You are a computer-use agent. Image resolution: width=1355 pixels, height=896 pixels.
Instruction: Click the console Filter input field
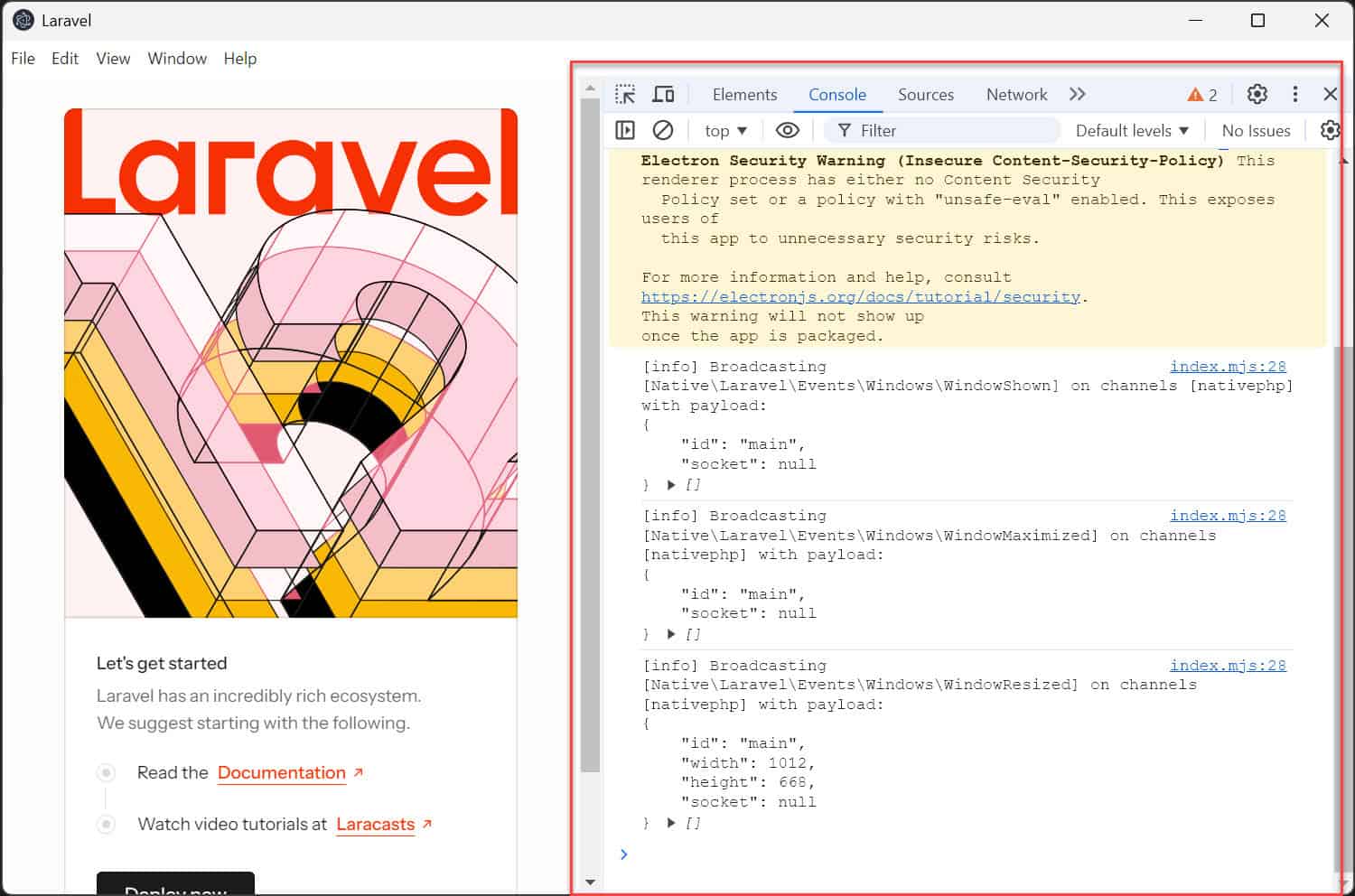pos(942,131)
